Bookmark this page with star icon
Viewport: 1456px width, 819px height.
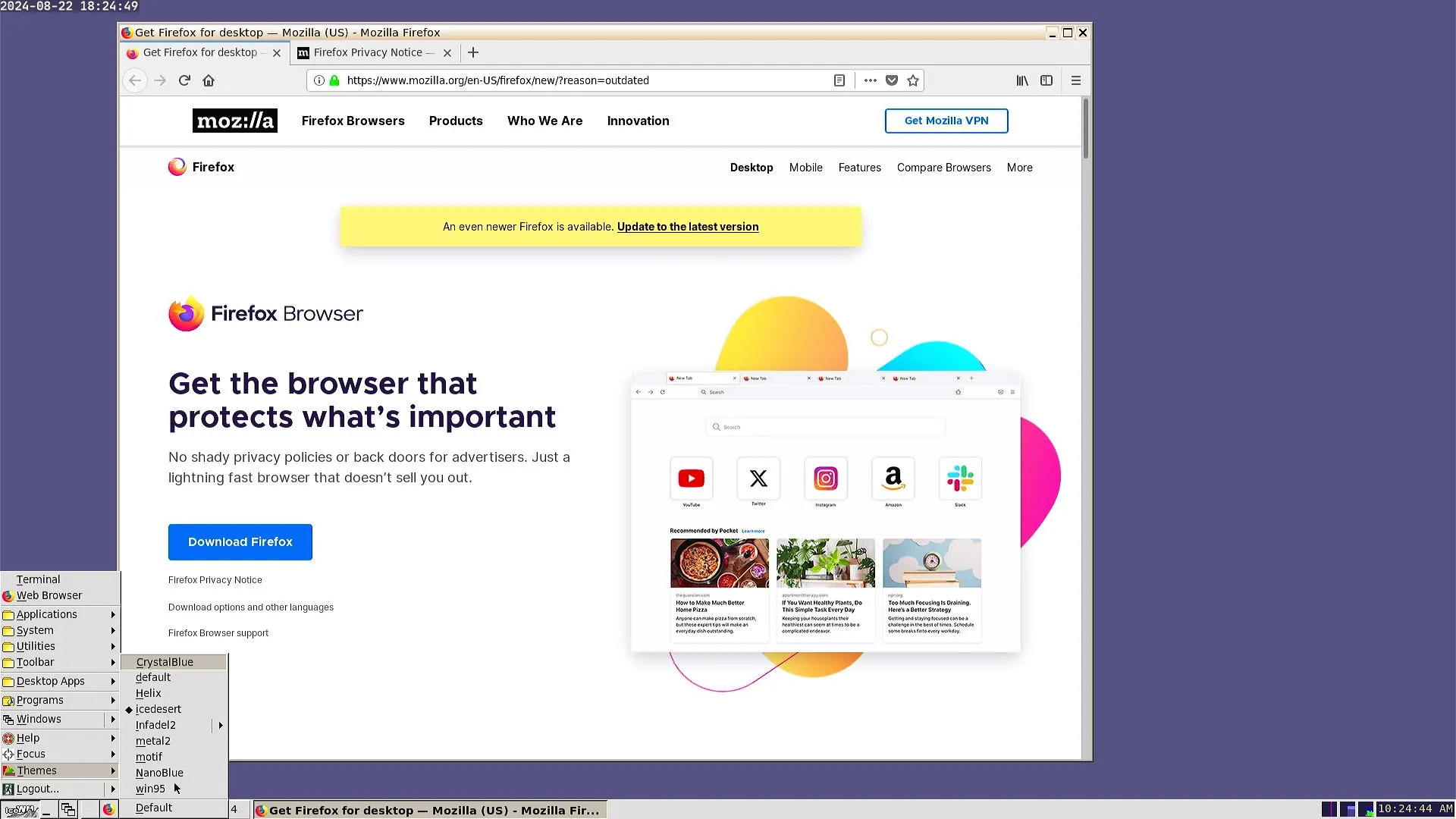pyautogui.click(x=913, y=80)
